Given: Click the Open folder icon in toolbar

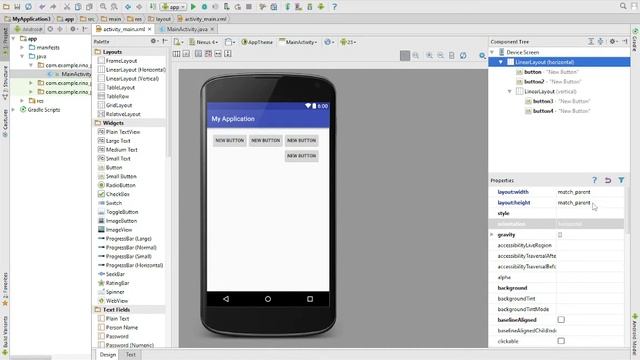Looking at the screenshot, I should [x=6, y=7].
